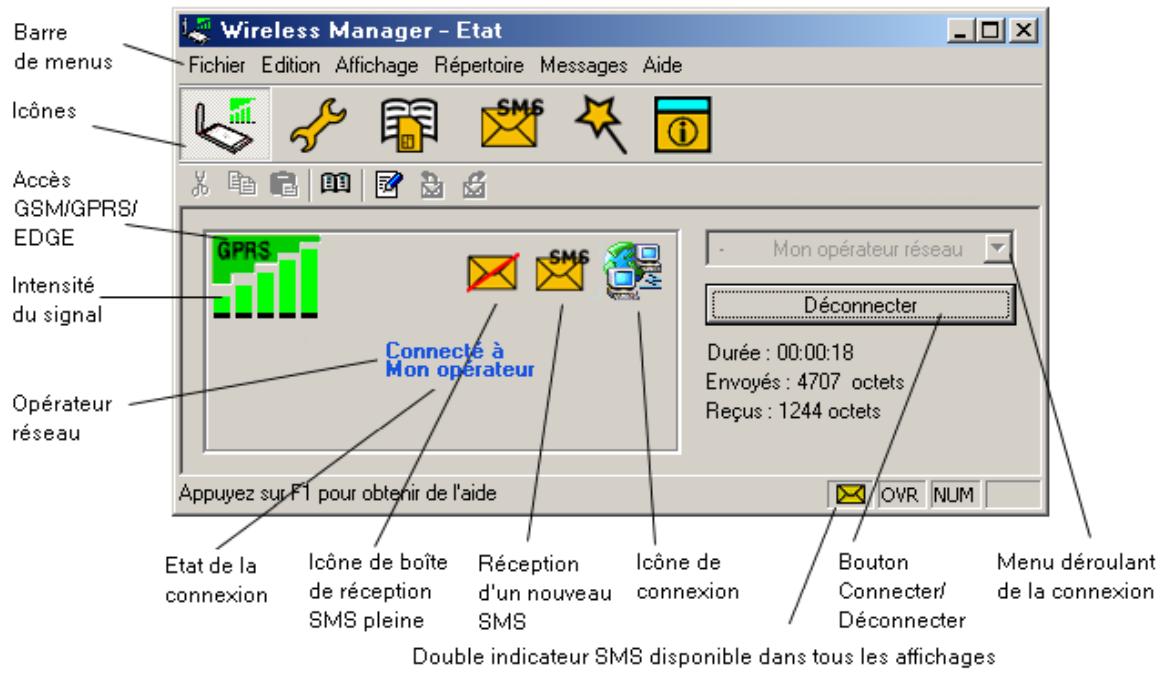The width and height of the screenshot is (1162, 673).
Task: Click the new SMS received envelope icon
Action: 562,270
